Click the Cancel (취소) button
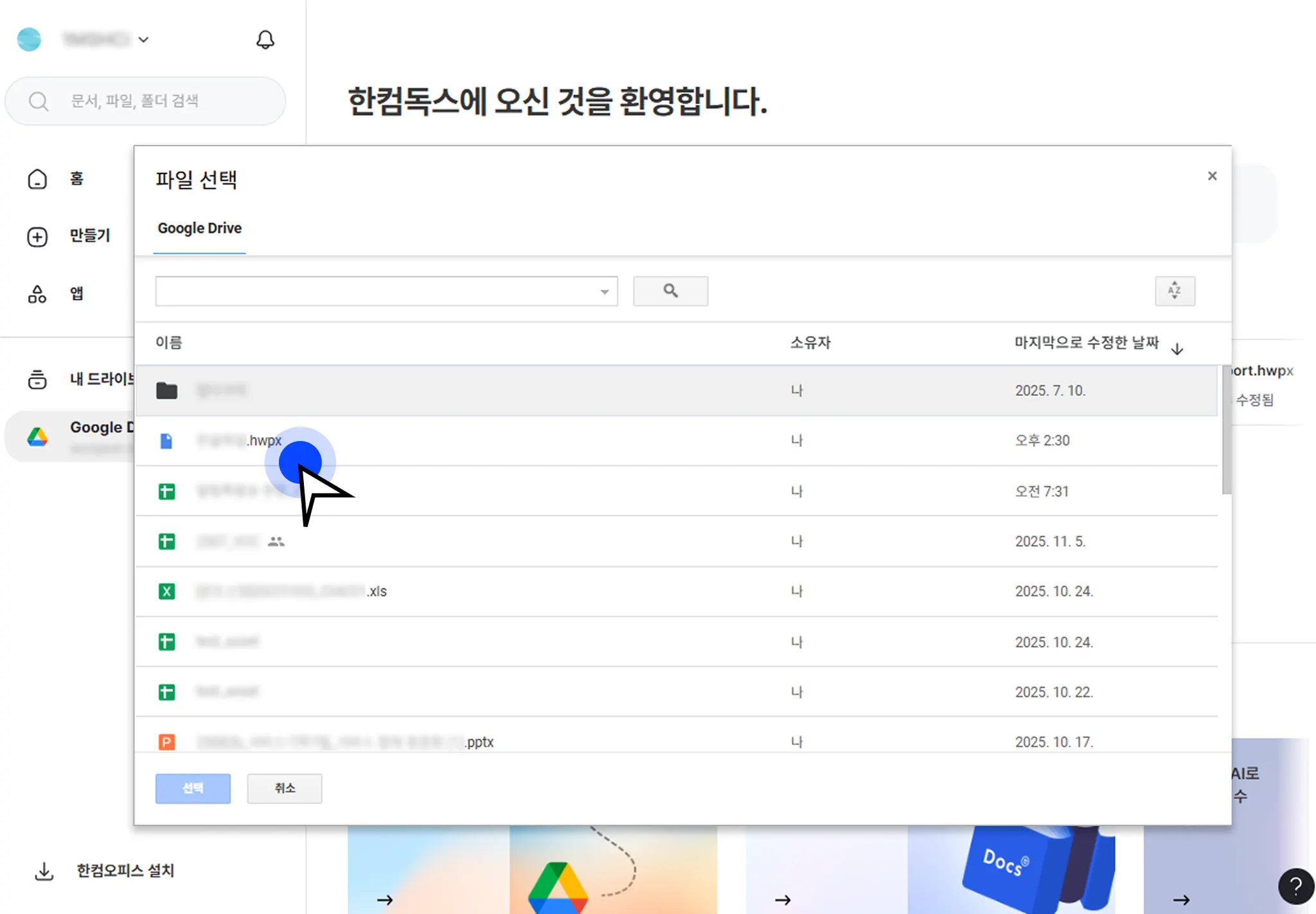The width and height of the screenshot is (1316, 914). pos(284,788)
